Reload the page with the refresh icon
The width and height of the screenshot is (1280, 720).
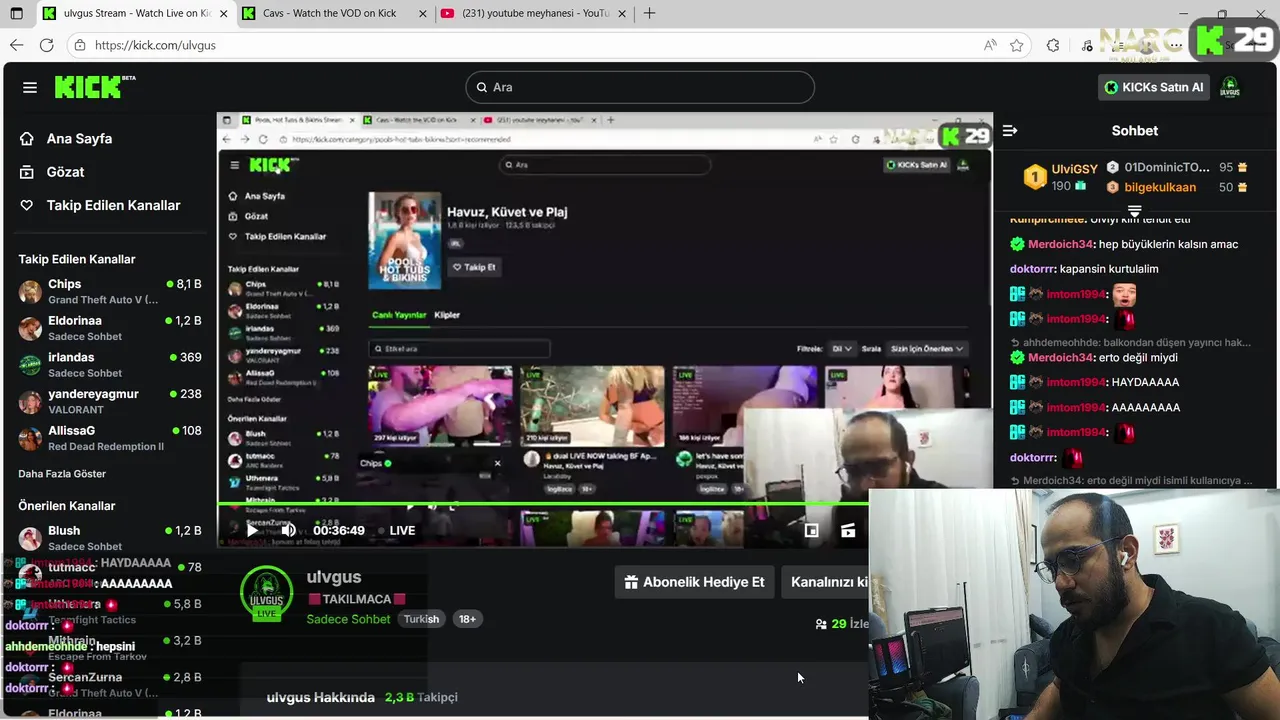[x=46, y=45]
